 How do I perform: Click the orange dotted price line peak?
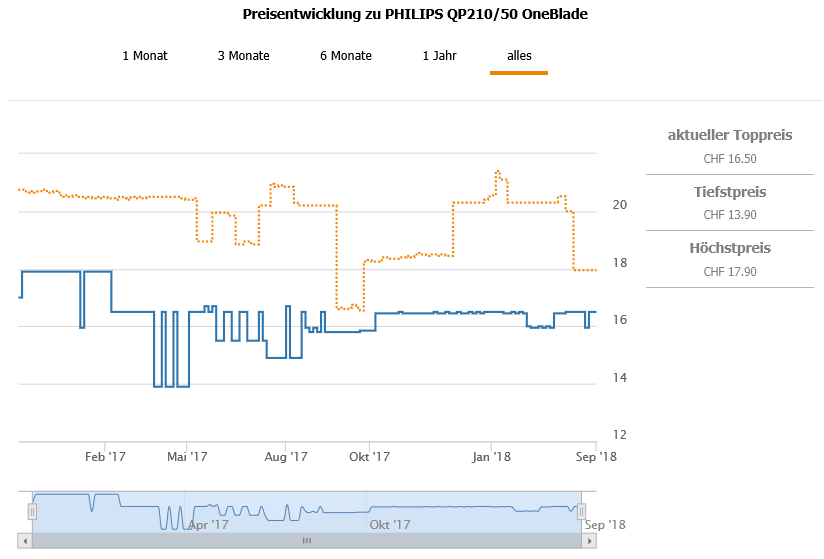coord(497,172)
